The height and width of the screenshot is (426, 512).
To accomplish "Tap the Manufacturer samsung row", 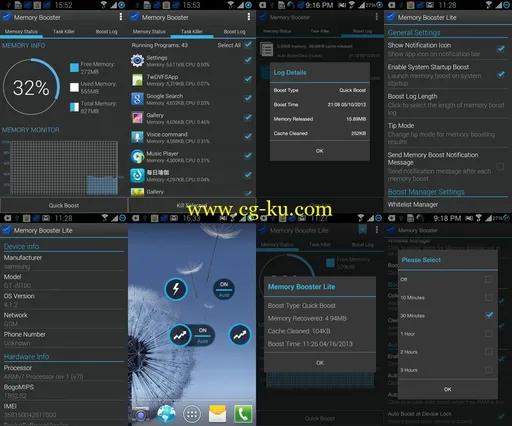I will (x=64, y=262).
